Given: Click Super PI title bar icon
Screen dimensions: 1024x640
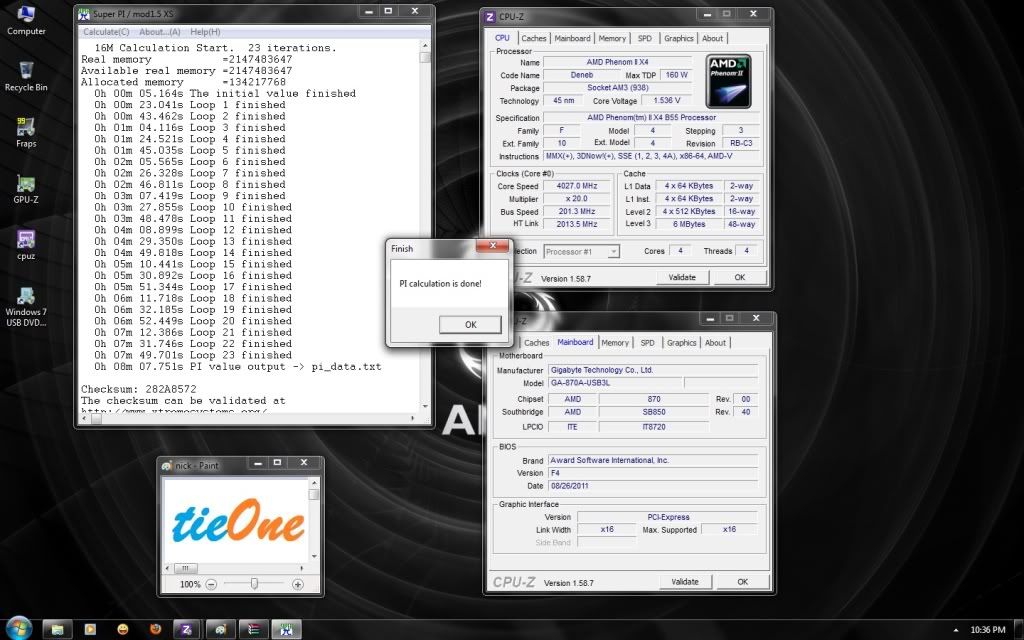Looking at the screenshot, I should click(x=84, y=14).
